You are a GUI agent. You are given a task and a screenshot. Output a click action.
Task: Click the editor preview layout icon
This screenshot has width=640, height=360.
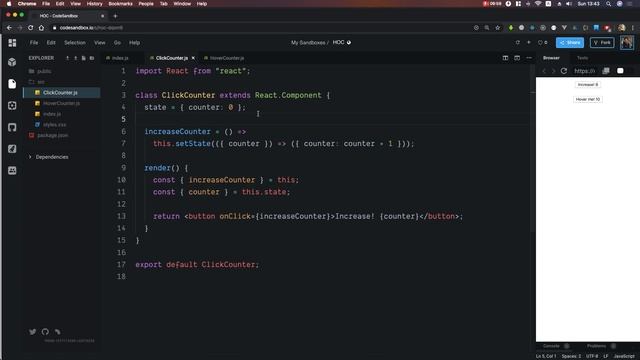pos(517,58)
